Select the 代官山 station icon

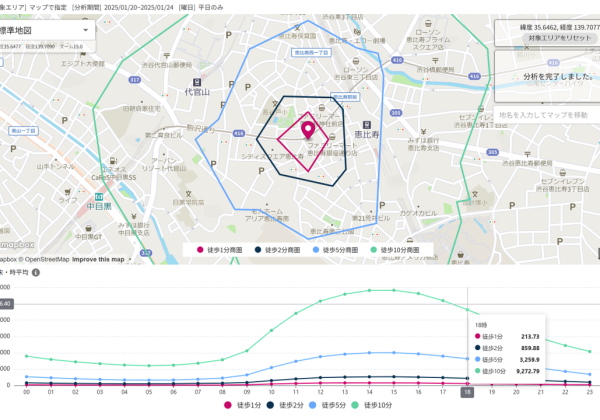coord(197,82)
